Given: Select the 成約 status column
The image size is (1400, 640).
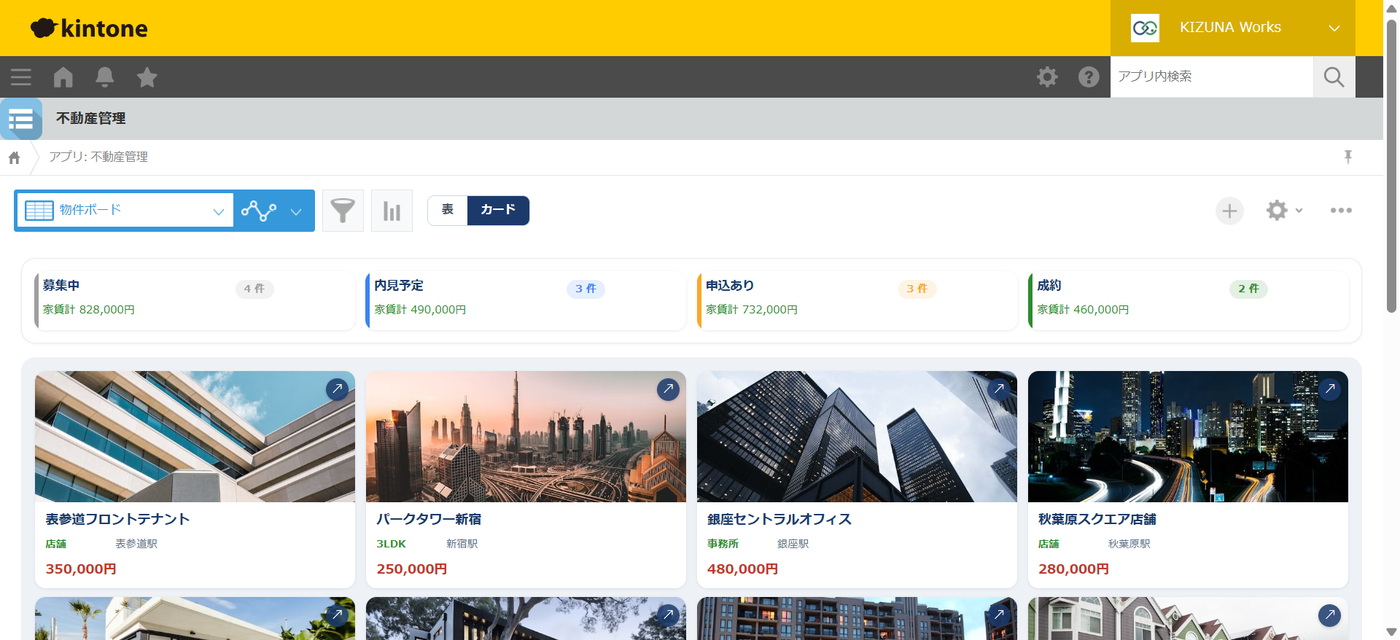Looking at the screenshot, I should (1188, 300).
